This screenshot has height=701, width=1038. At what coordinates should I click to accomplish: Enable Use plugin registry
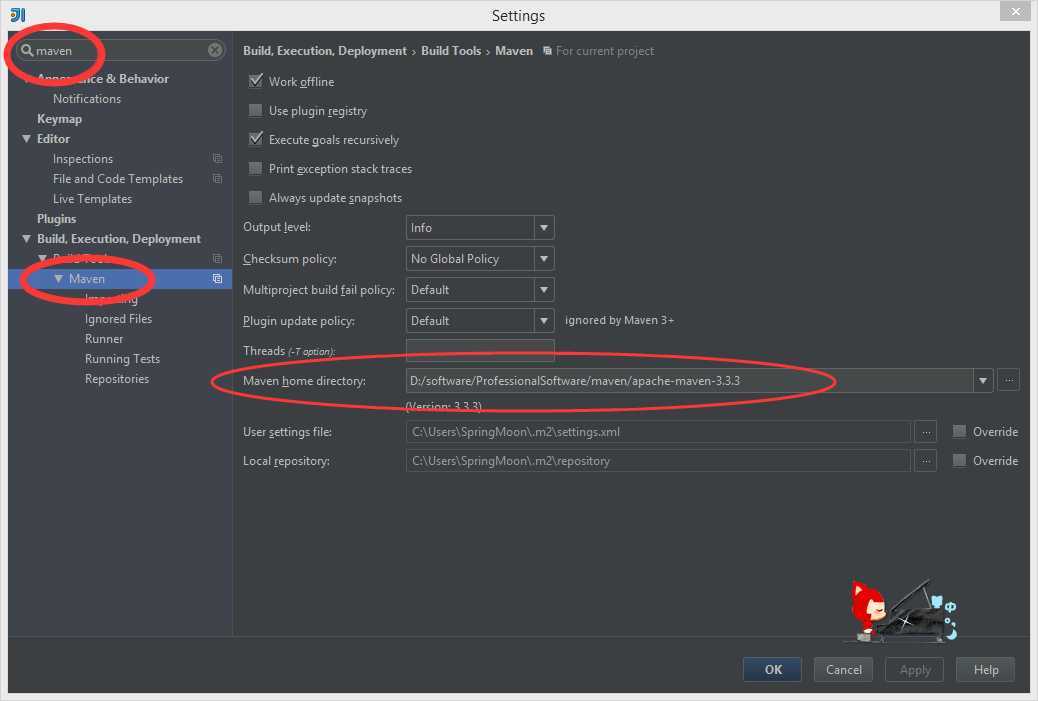pos(256,110)
